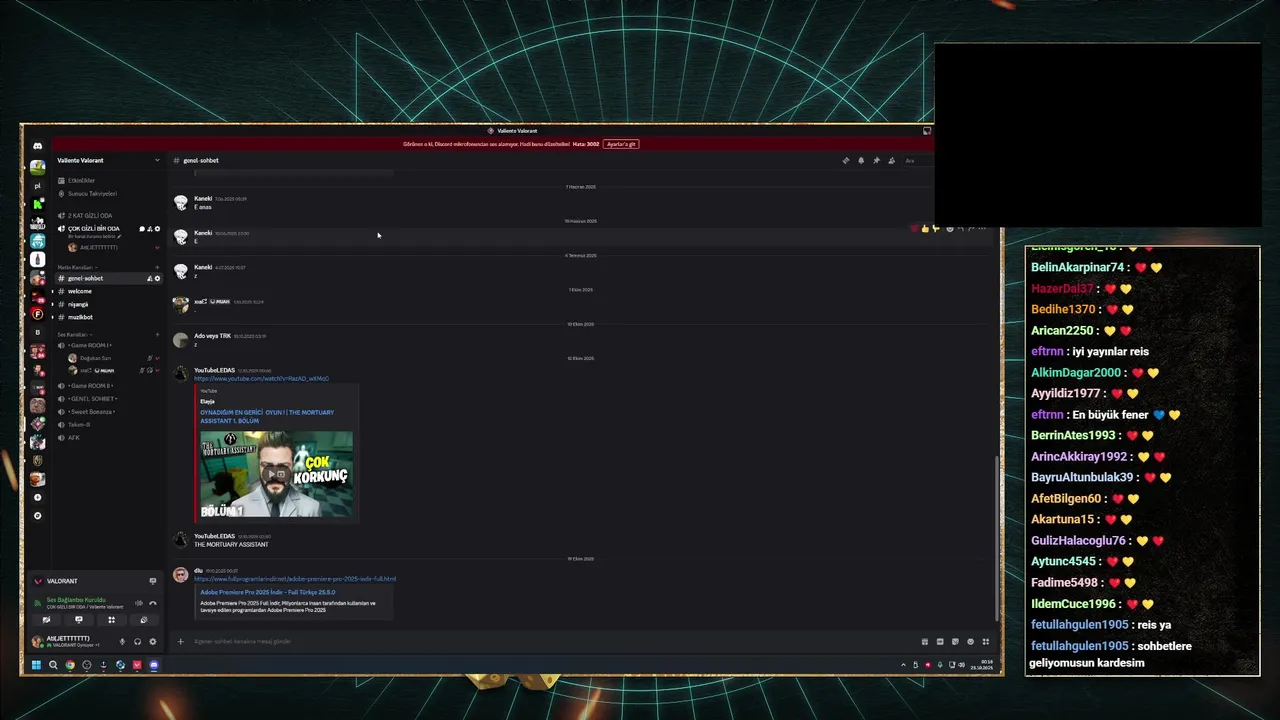Join 2 KAT GİZLİ ODA voice channel
This screenshot has height=720, width=1280.
(x=108, y=215)
